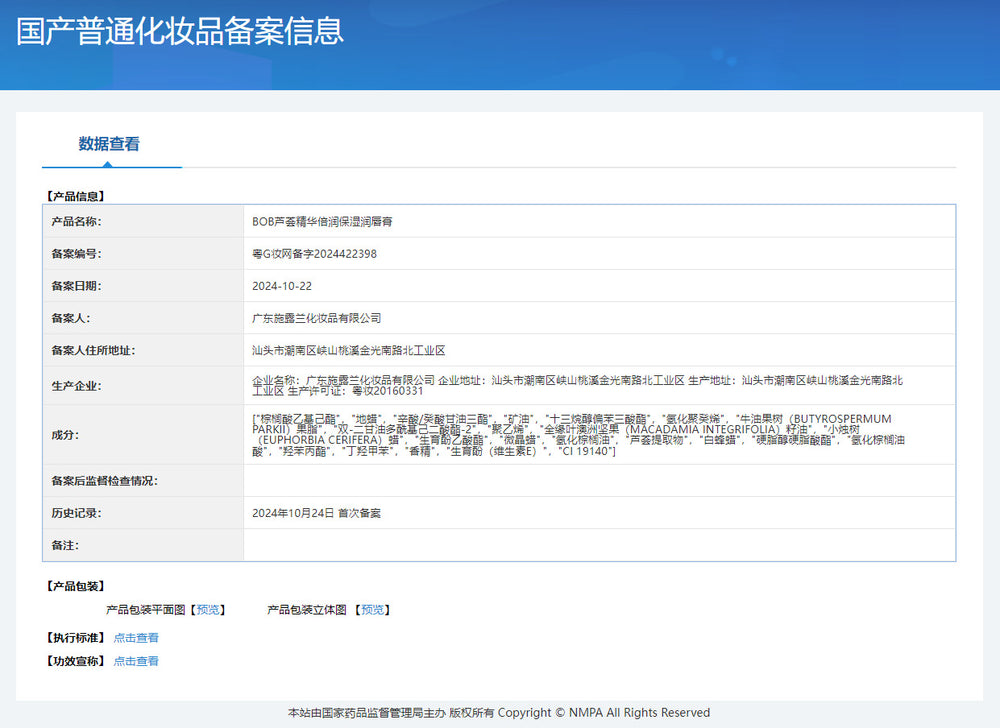Select the 数据查看 tab
Viewport: 1000px width, 728px height.
(x=109, y=144)
